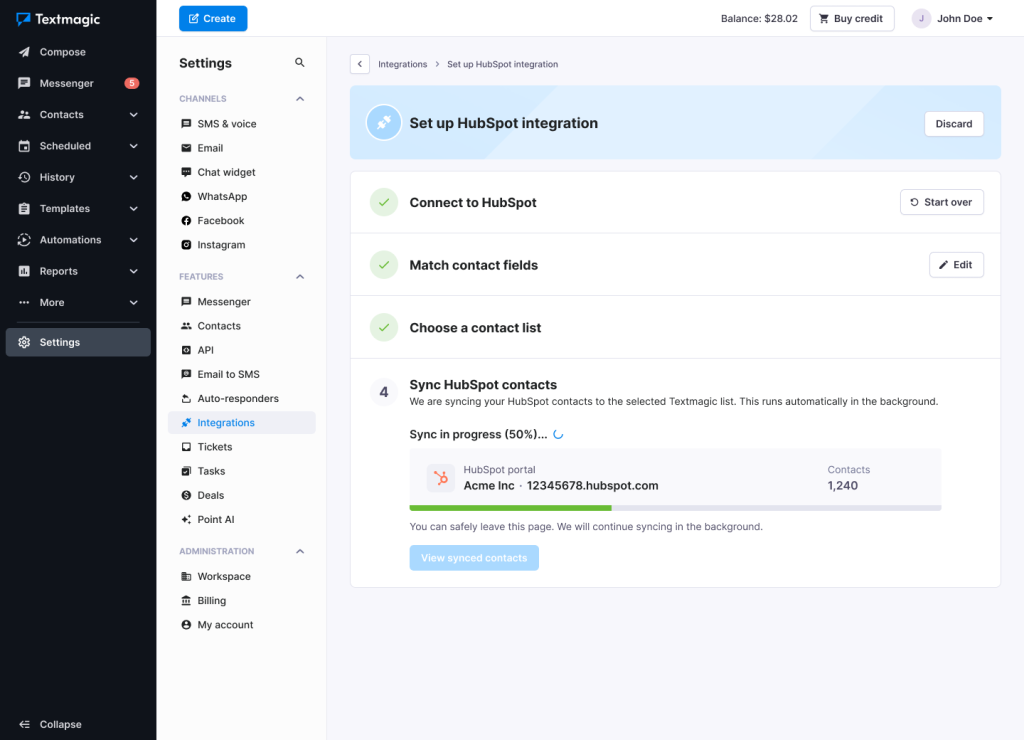Image resolution: width=1024 pixels, height=740 pixels.
Task: Click the Reports chart icon
Action: tap(24, 271)
